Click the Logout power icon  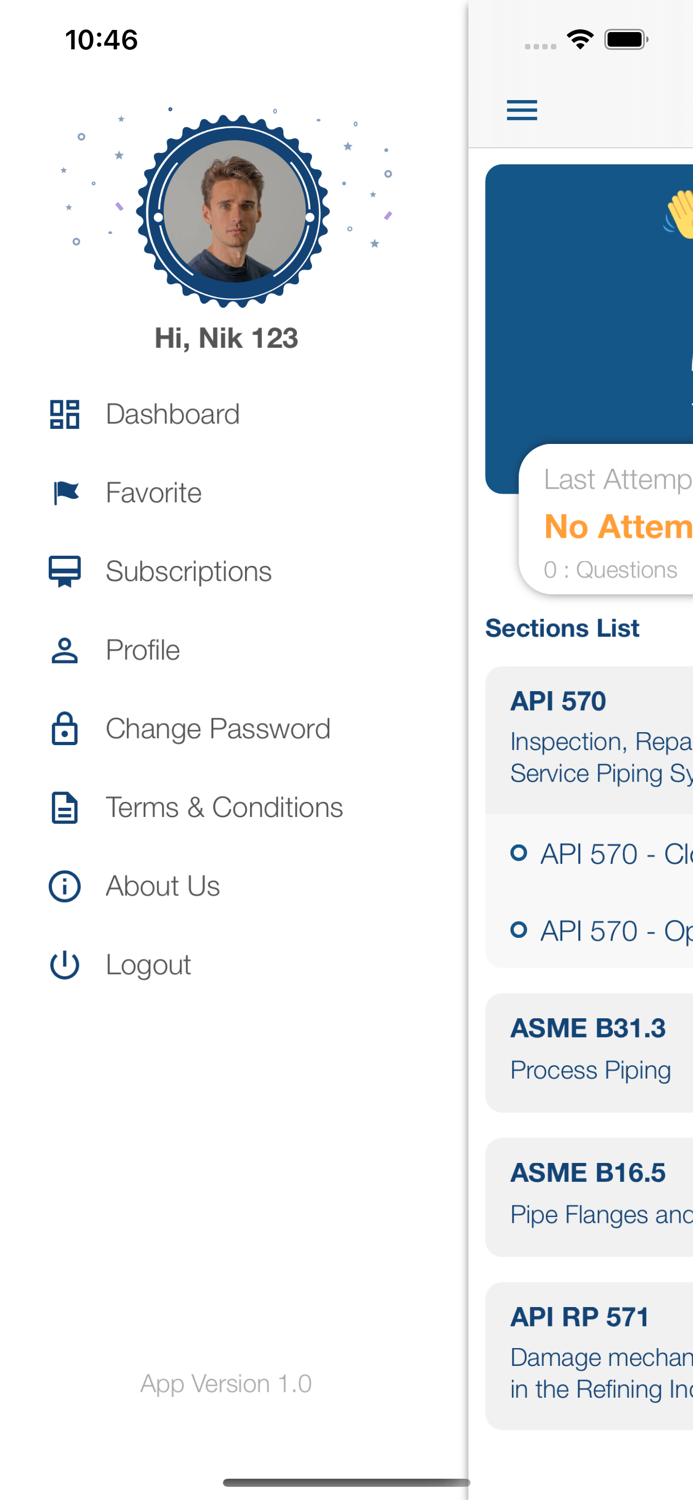point(64,964)
